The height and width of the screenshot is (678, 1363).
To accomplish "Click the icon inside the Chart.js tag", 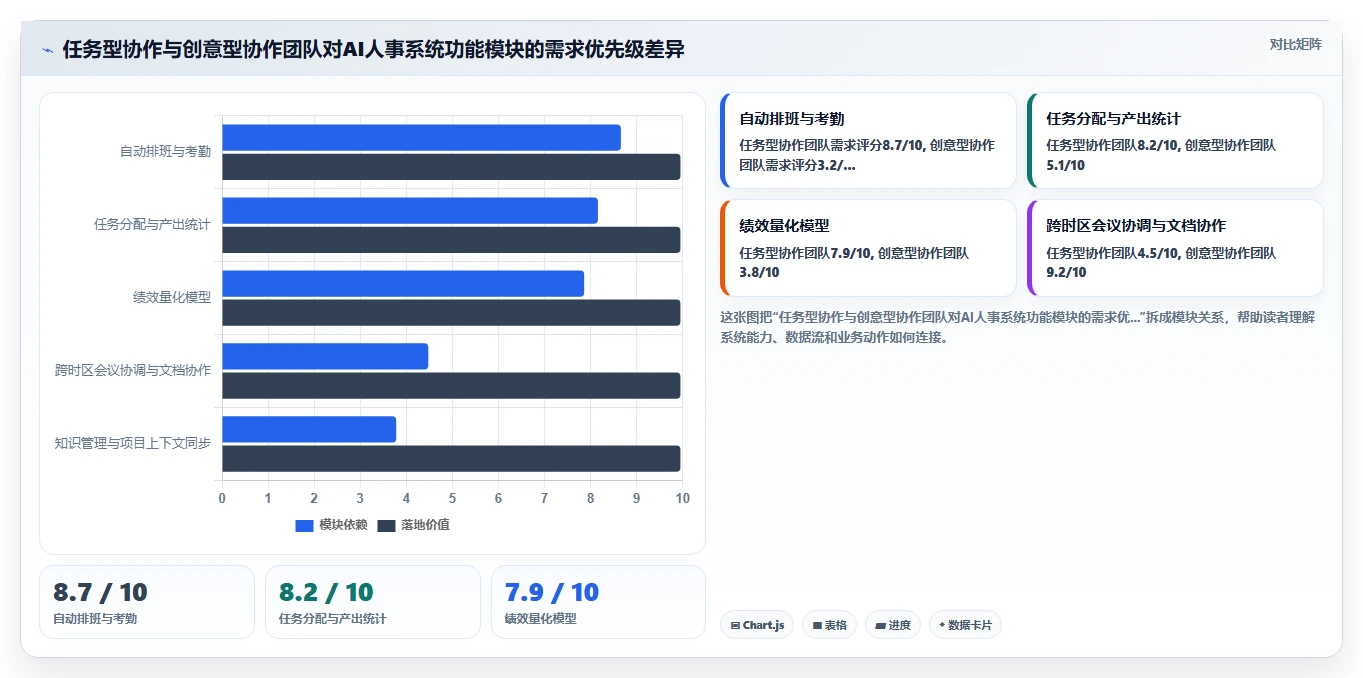I will 735,626.
